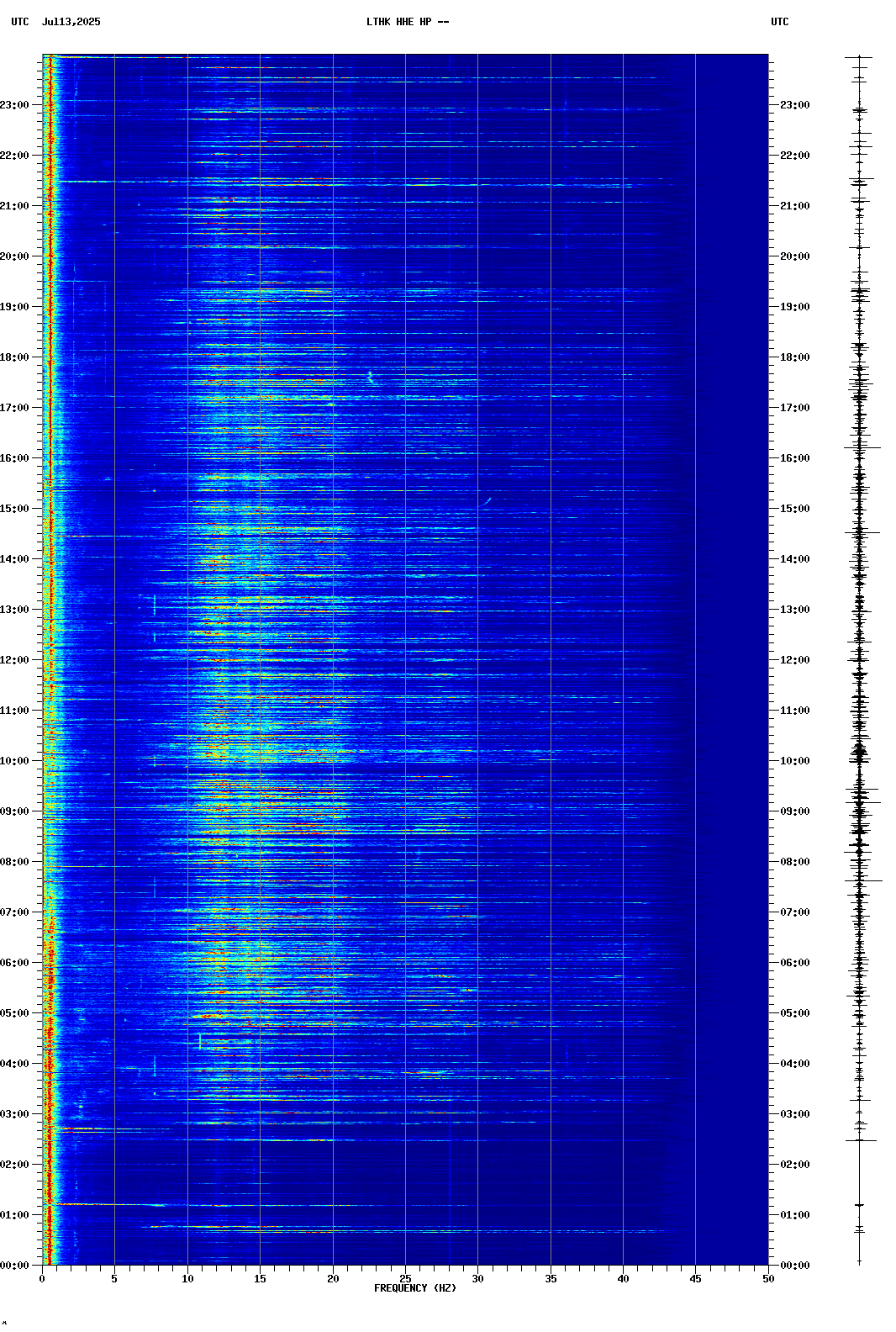Click the 20 Hz frequency tick label
The image size is (896, 1332).
point(333,1279)
